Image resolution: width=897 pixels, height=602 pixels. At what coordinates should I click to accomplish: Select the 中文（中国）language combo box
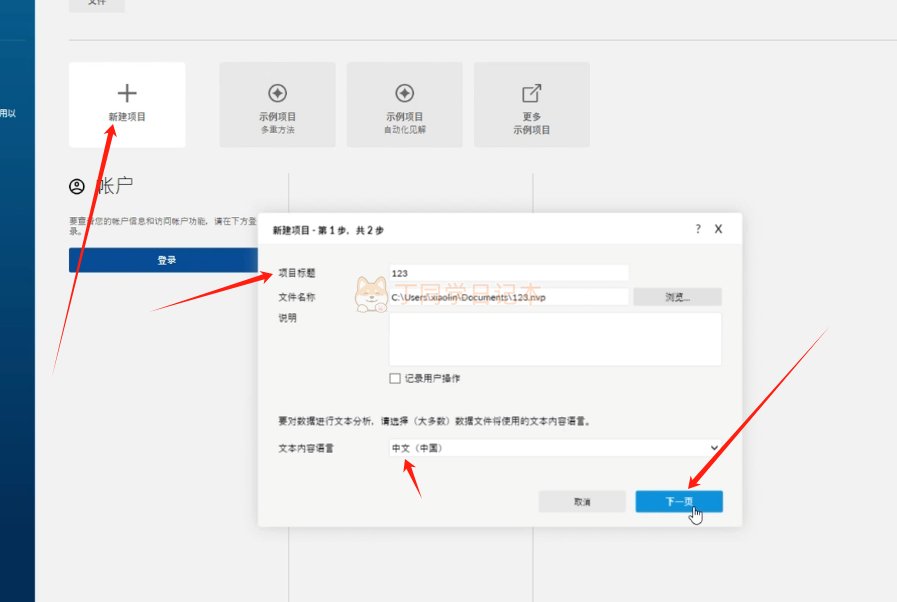coord(550,448)
